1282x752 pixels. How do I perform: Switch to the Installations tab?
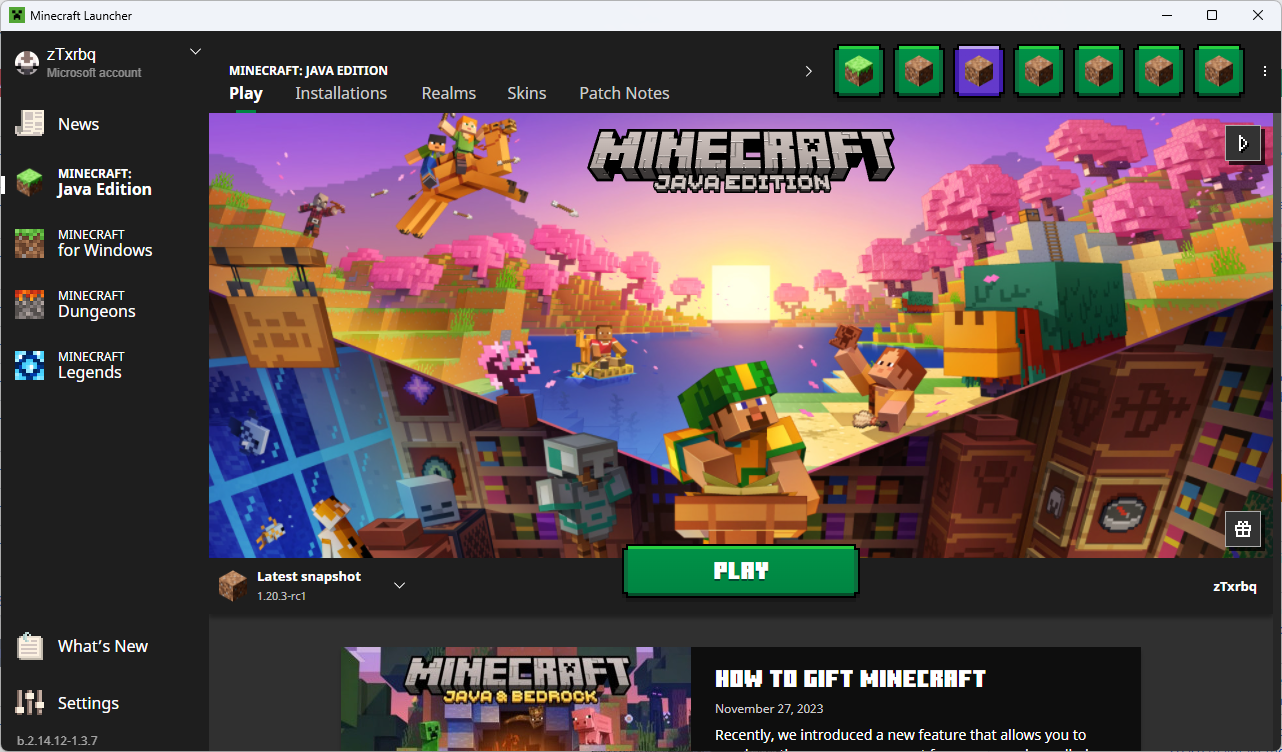pyautogui.click(x=341, y=93)
